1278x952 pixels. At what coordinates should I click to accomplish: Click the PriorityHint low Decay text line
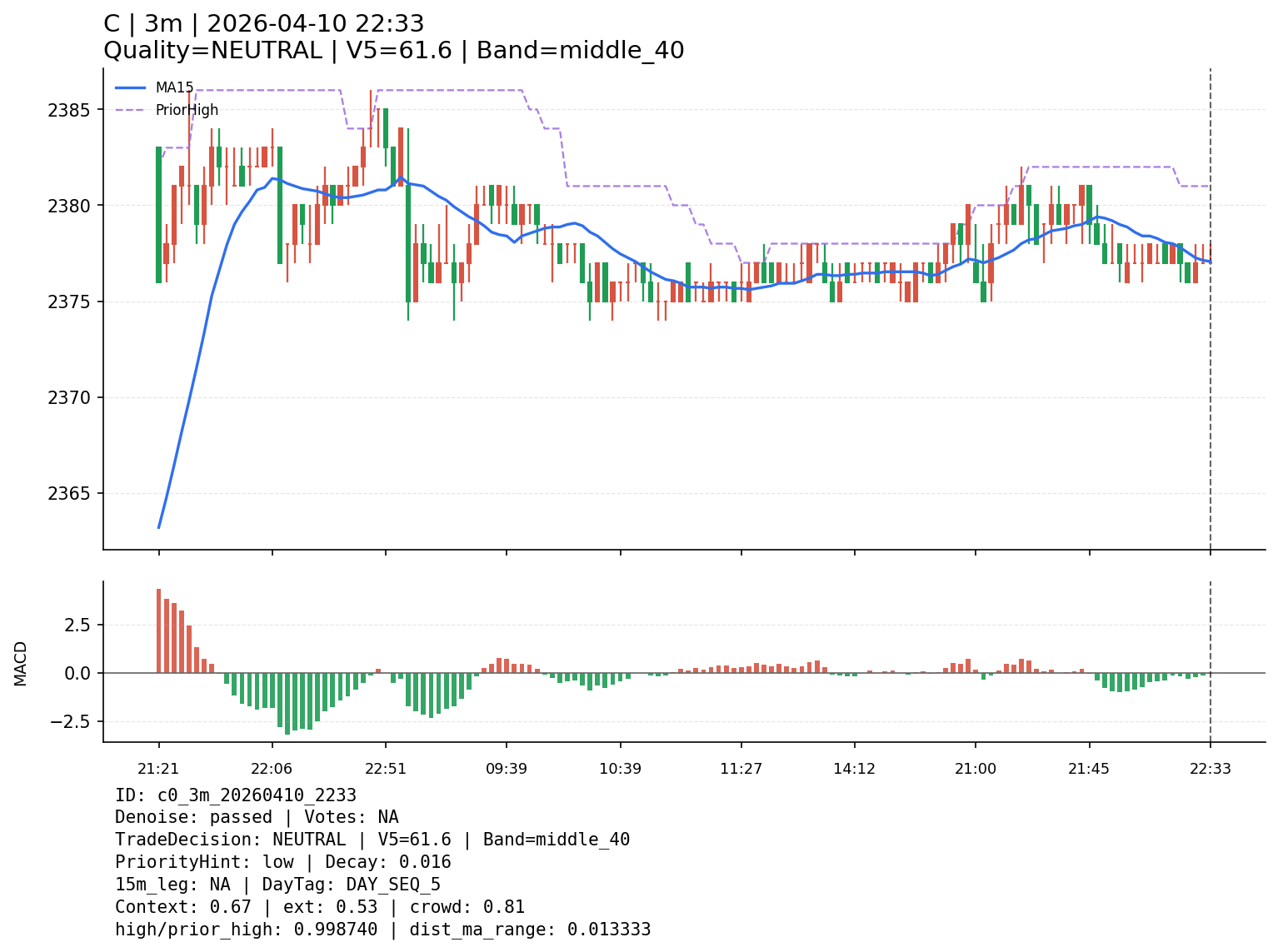[282, 862]
